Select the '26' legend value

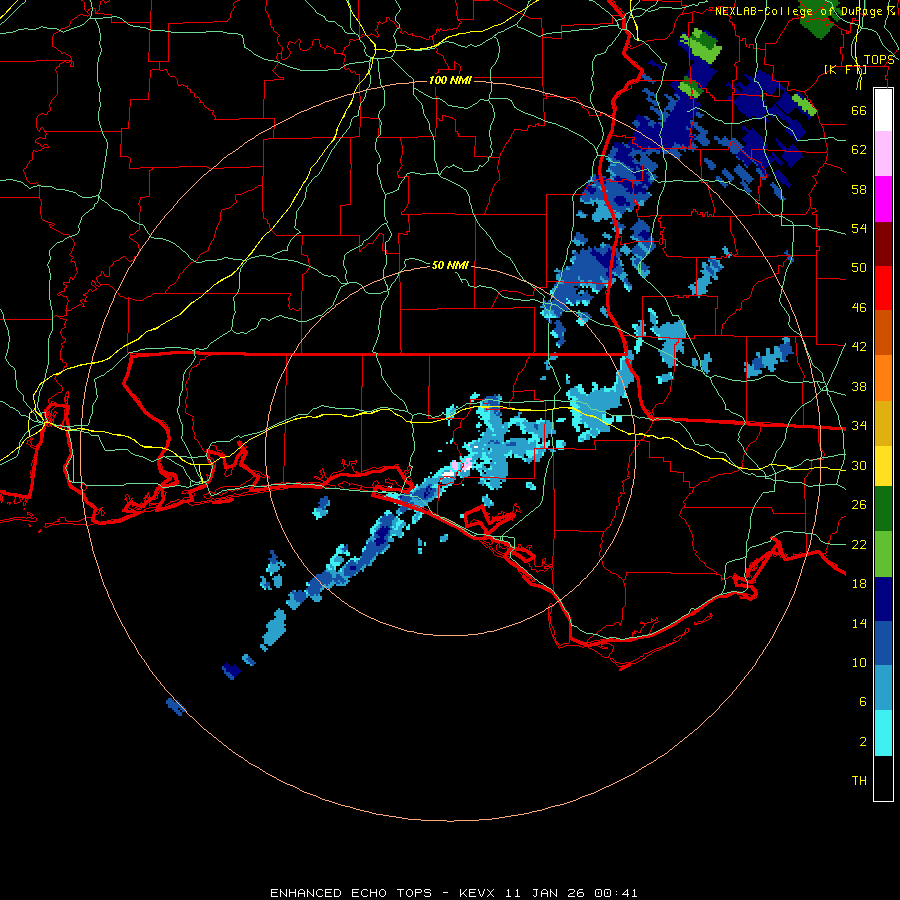859,505
